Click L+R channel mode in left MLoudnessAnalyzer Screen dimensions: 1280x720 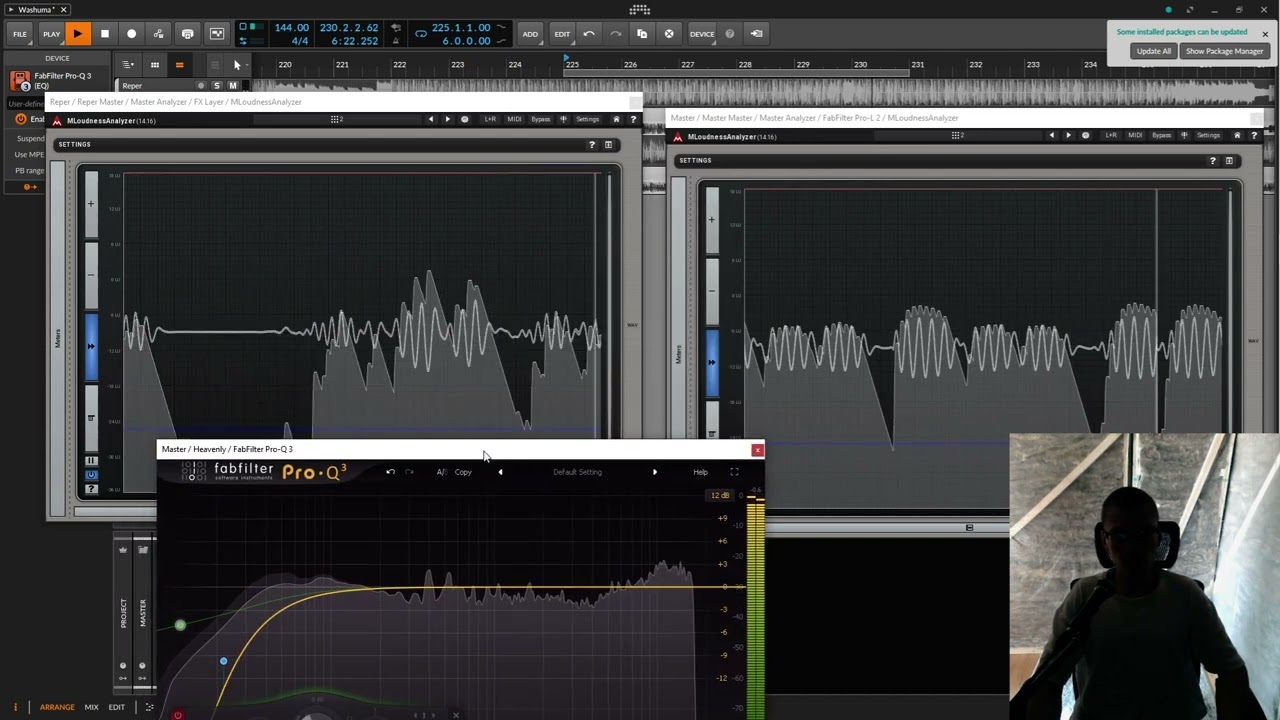tap(490, 119)
